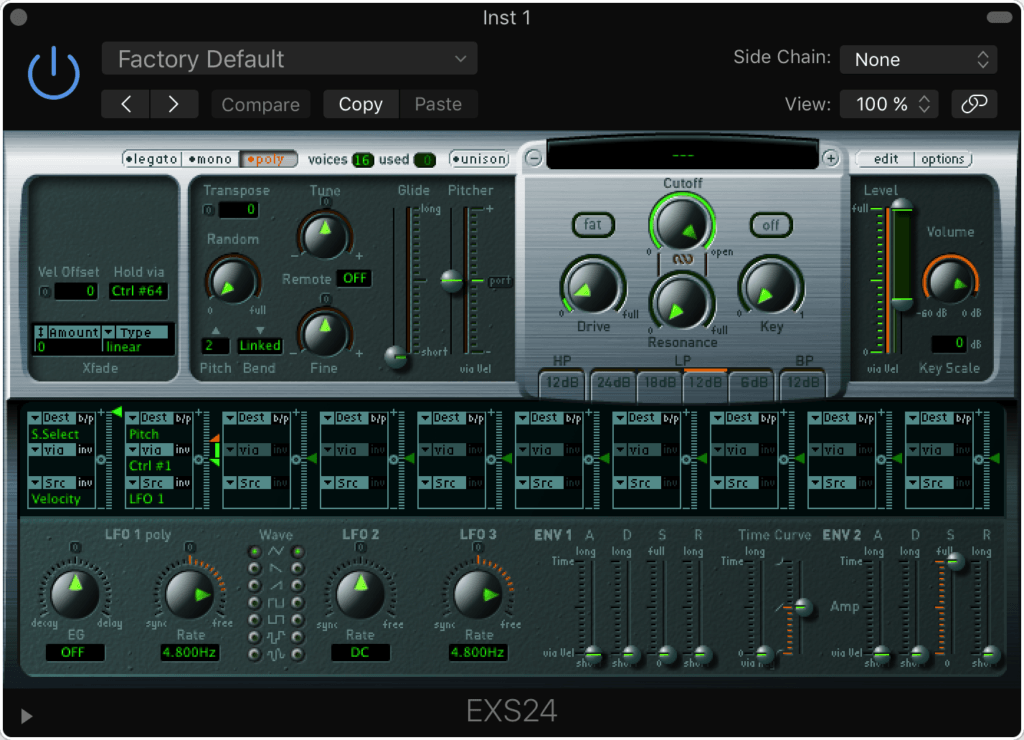
Task: Select the LP 12dB filter type
Action: [x=705, y=382]
